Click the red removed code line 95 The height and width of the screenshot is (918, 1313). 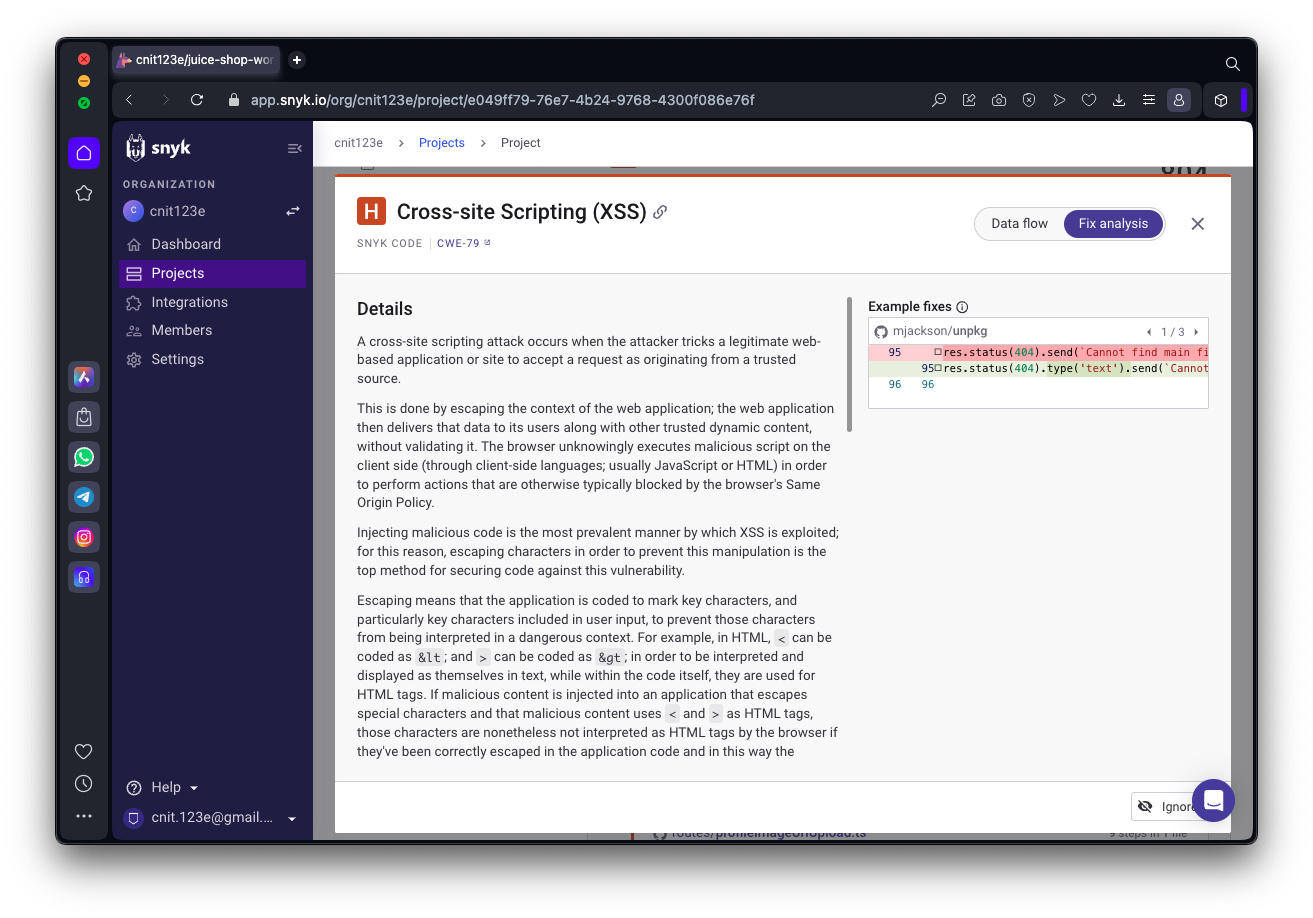click(1038, 352)
